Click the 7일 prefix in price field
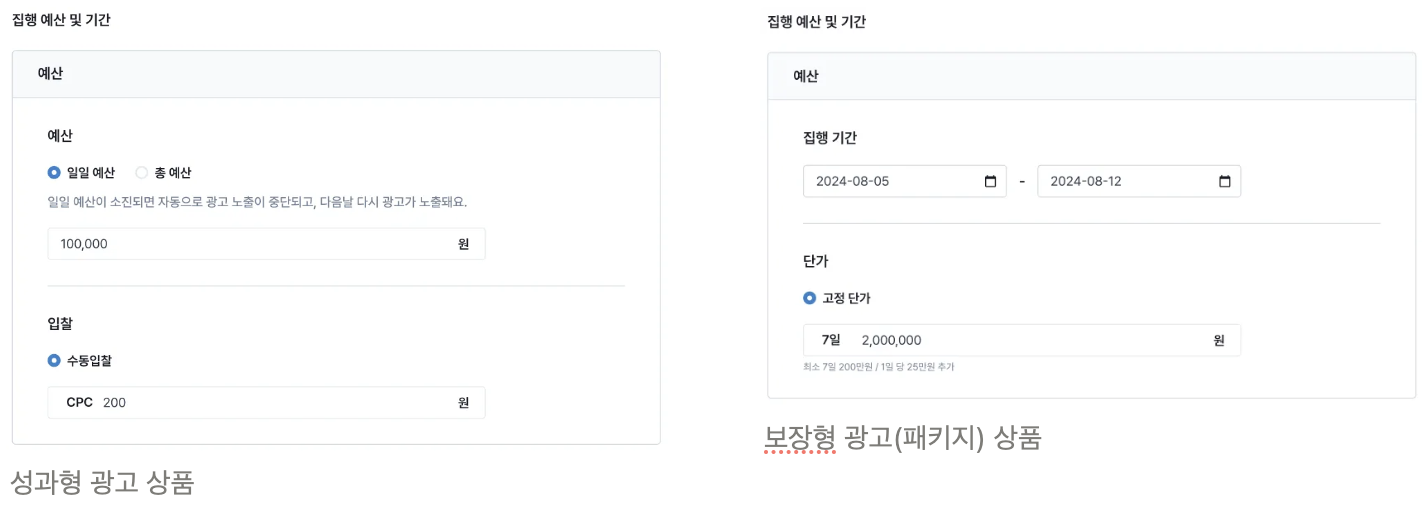 pos(831,340)
